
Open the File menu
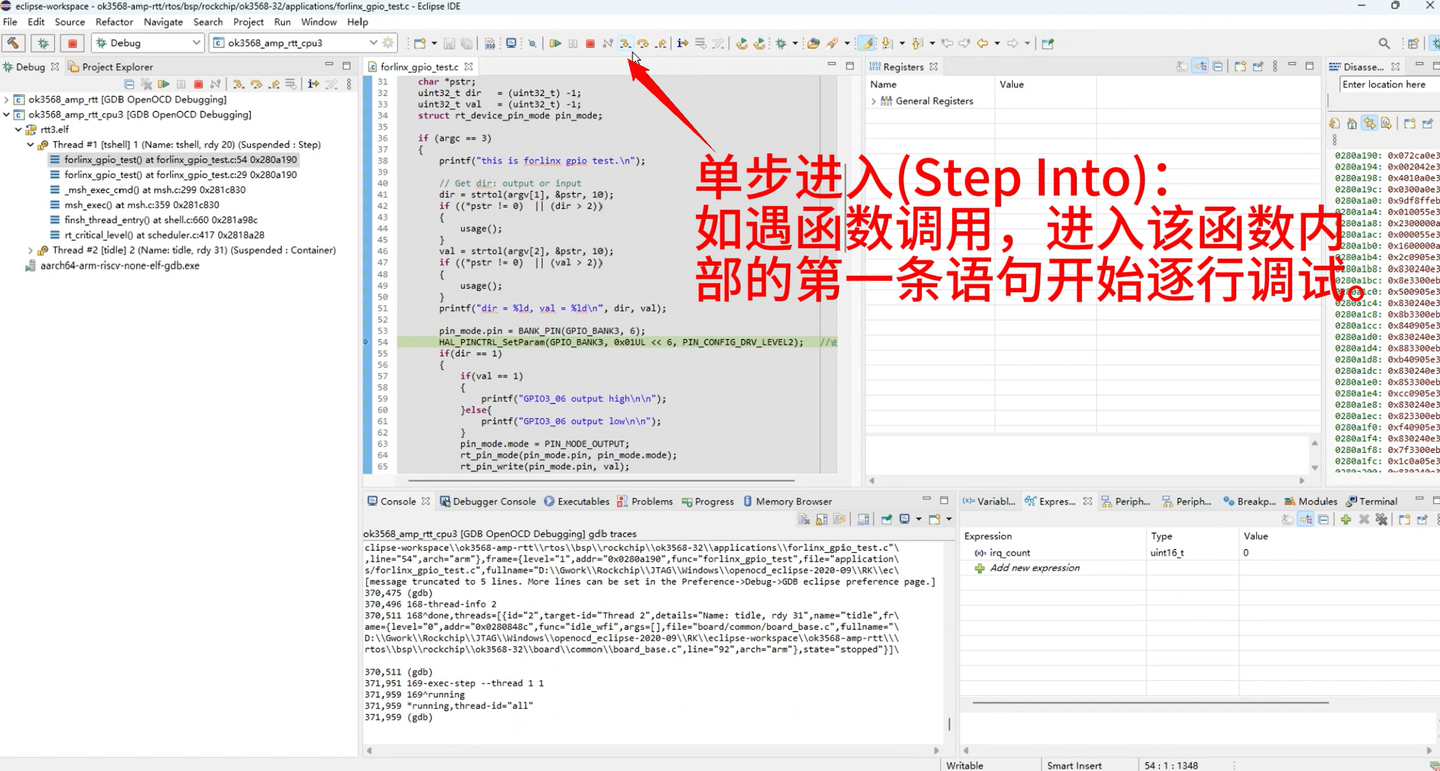coord(10,22)
